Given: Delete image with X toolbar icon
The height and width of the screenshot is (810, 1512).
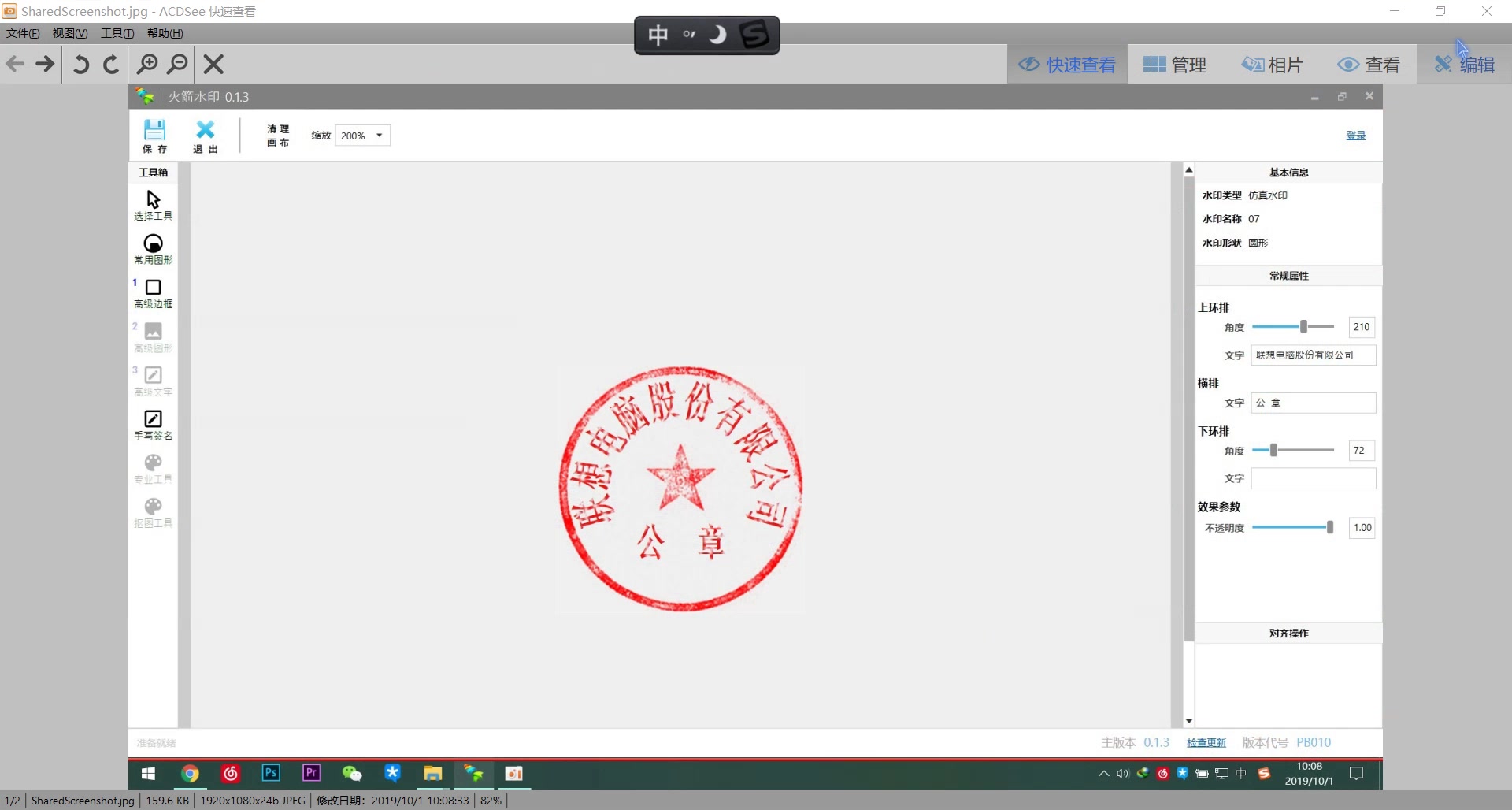Looking at the screenshot, I should [213, 64].
